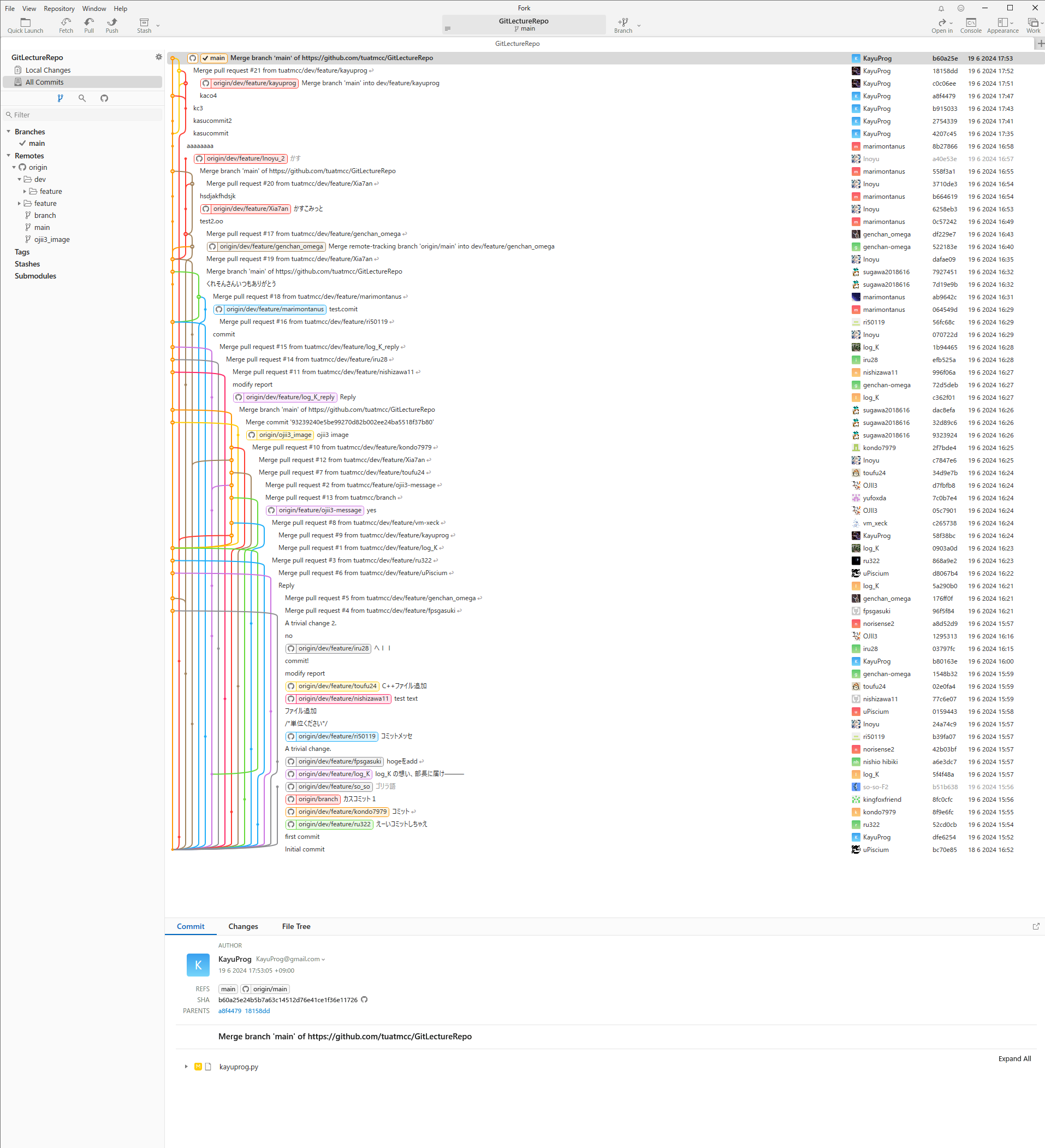Click the sidebar Filter input field
The image size is (1045, 1148).
[x=85, y=115]
